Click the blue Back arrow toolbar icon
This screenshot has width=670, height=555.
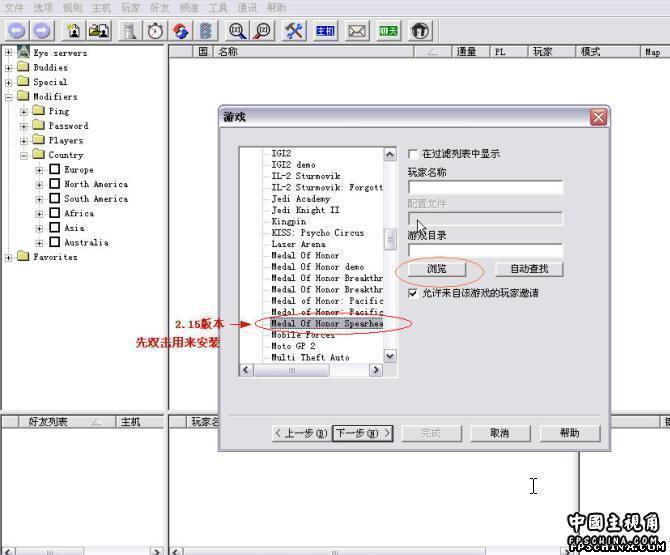[x=17, y=31]
